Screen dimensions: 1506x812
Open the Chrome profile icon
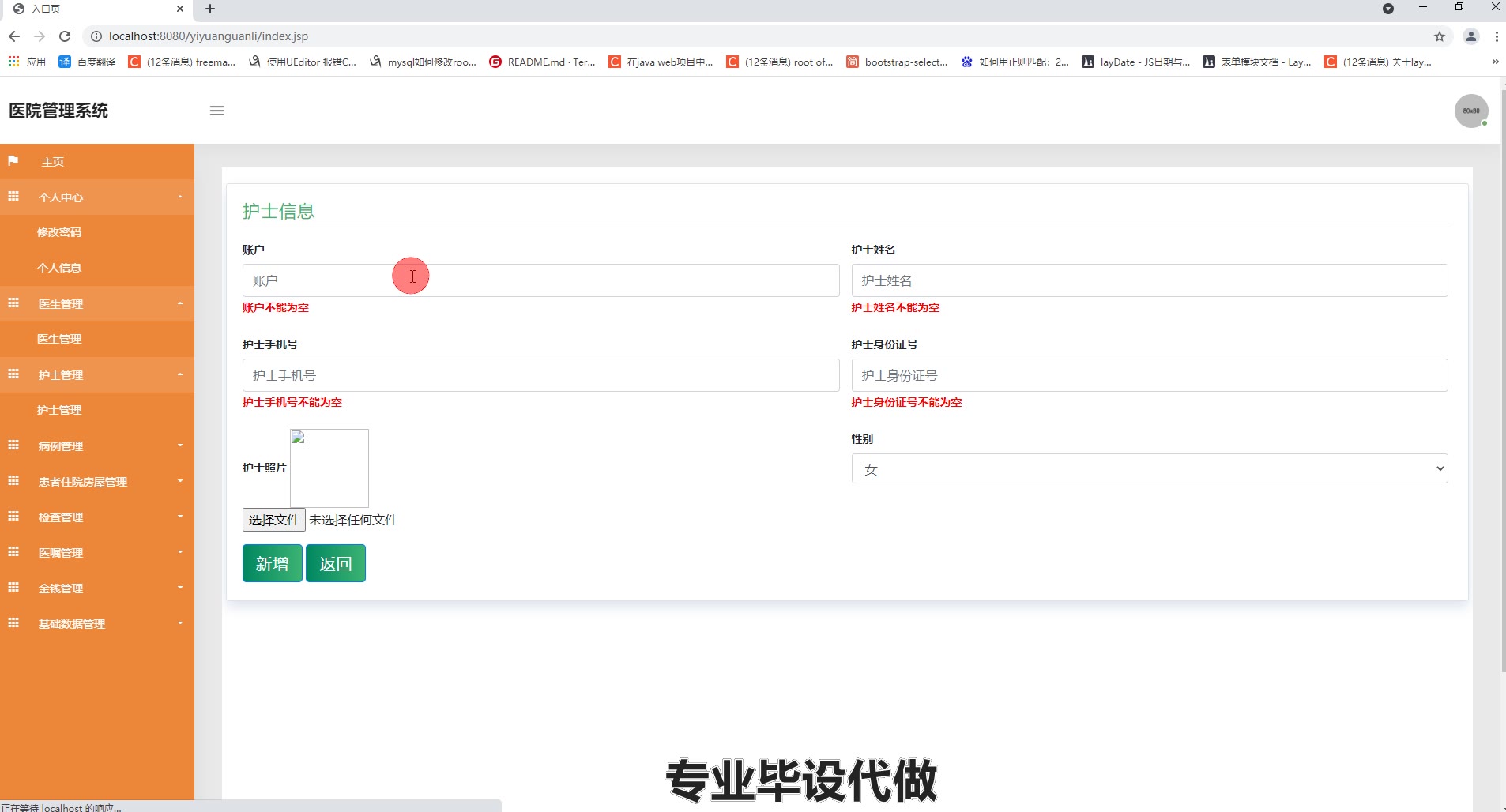(x=1471, y=36)
